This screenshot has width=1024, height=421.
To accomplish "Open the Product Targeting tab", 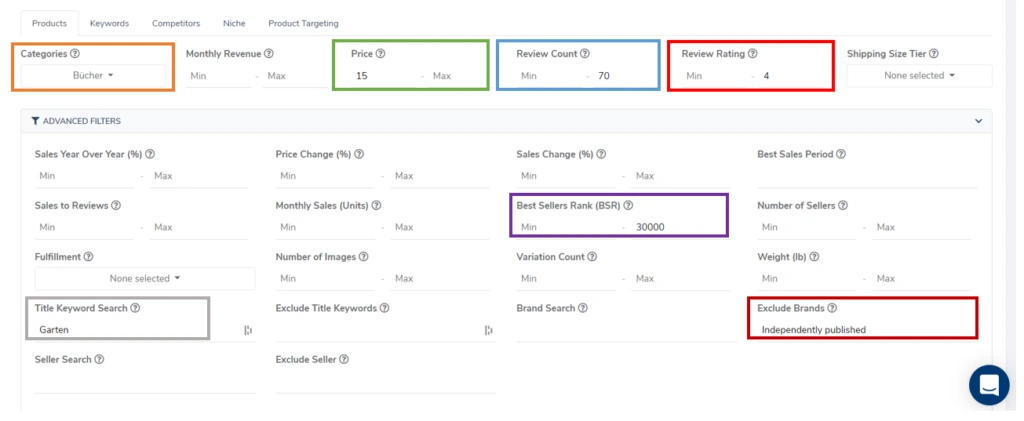I will [x=303, y=23].
